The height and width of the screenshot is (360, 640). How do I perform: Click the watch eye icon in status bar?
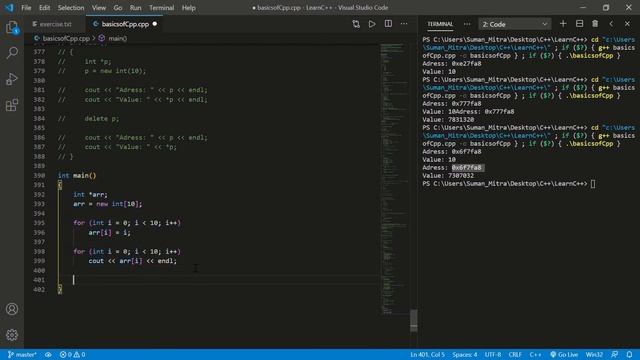(x=48, y=355)
